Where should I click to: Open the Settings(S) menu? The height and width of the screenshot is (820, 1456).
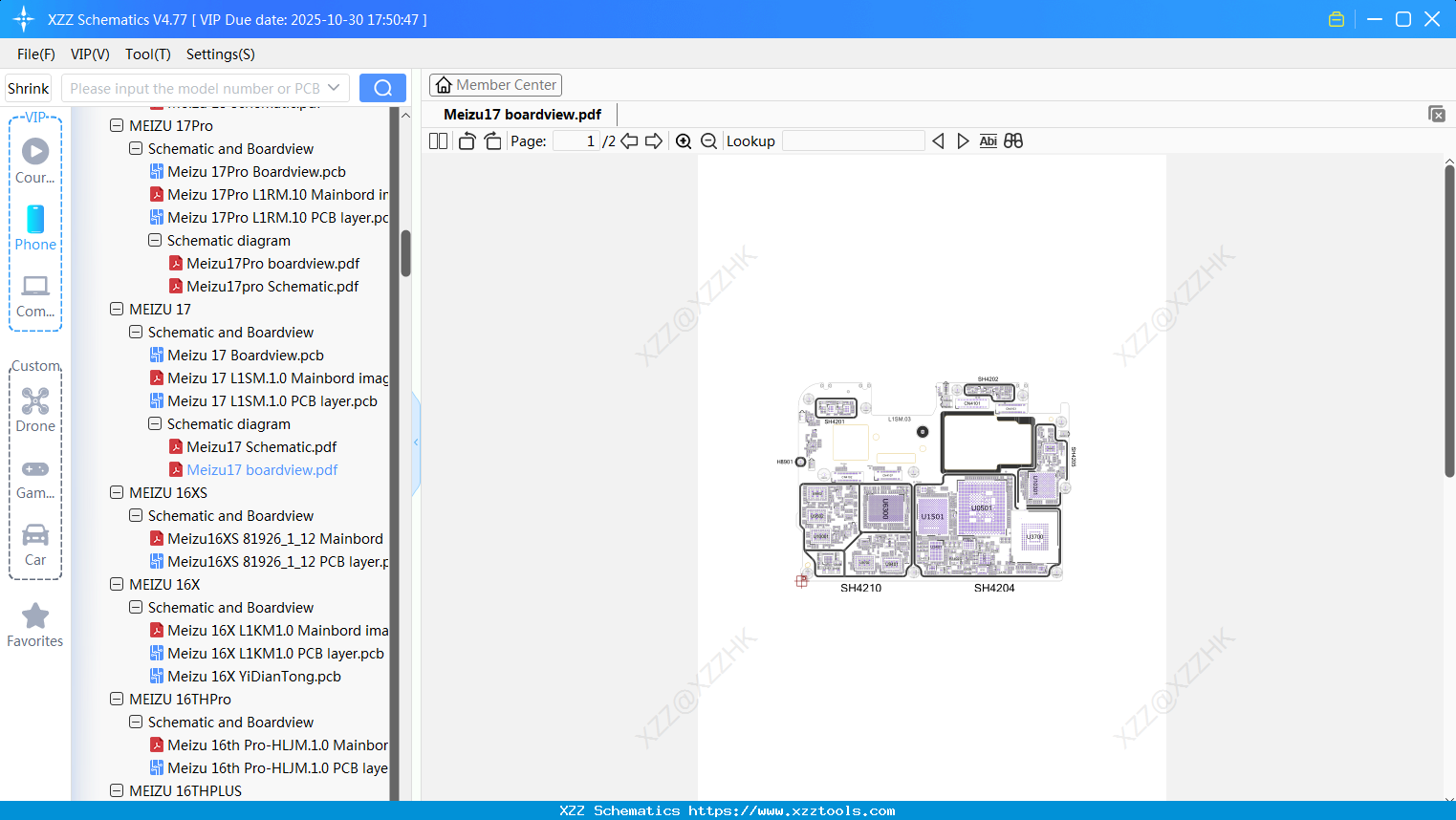(221, 54)
